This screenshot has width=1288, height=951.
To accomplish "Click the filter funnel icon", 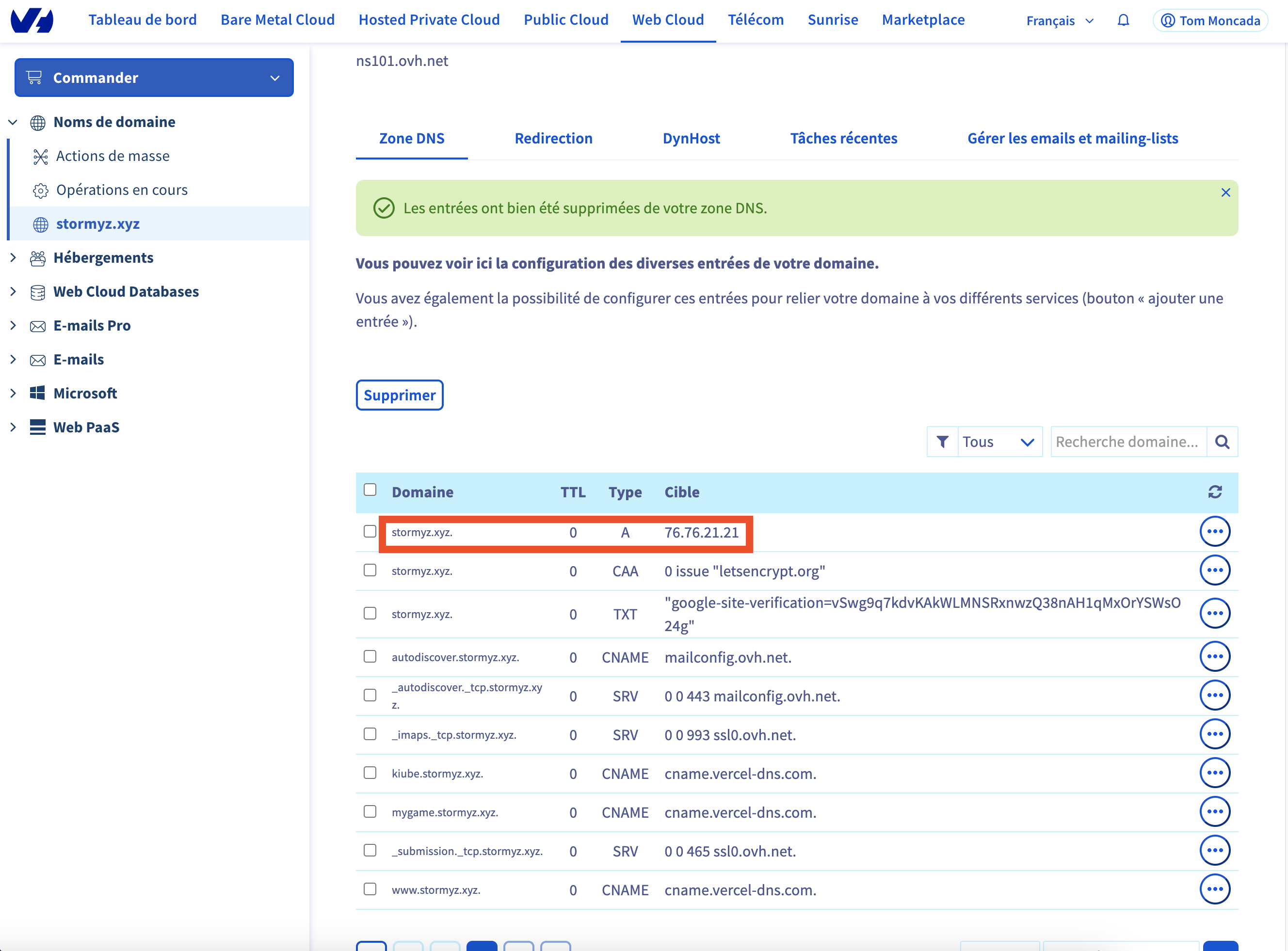I will tap(942, 442).
